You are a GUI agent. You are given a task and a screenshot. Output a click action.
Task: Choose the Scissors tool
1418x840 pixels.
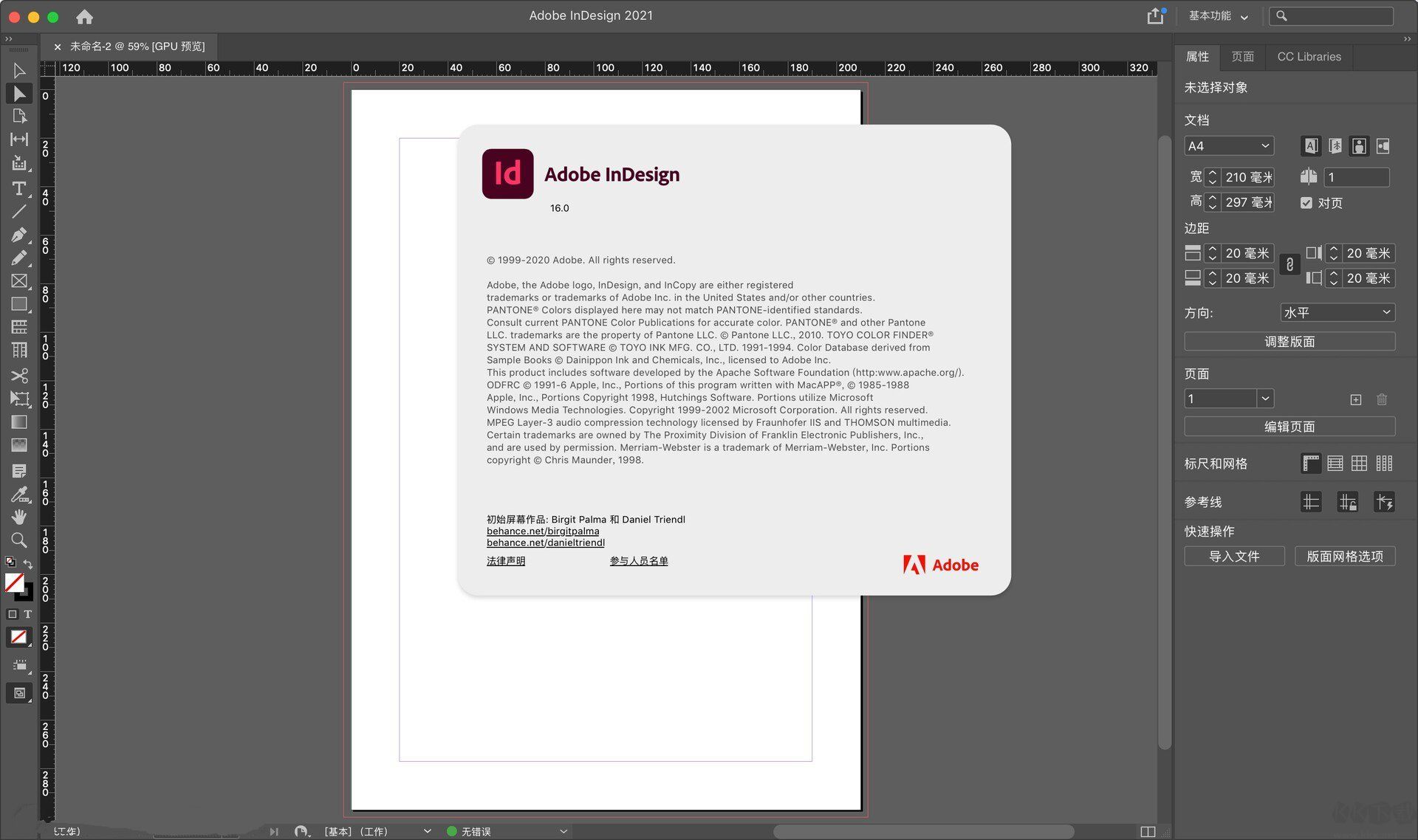tap(19, 376)
